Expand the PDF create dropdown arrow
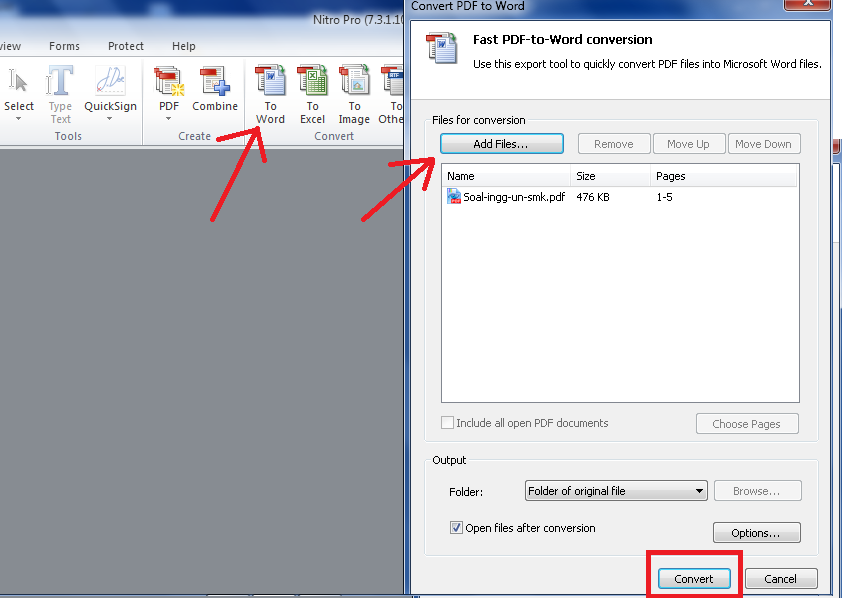Image resolution: width=845 pixels, height=598 pixels. point(168,119)
